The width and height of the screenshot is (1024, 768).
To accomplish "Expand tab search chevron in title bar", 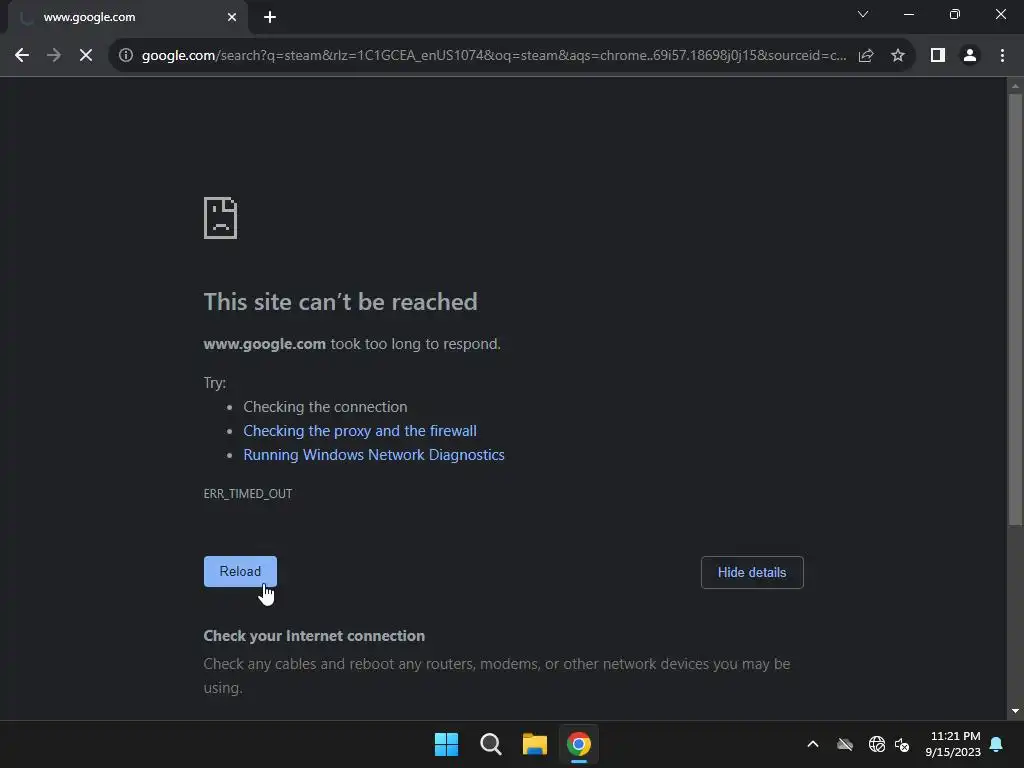I will (863, 14).
